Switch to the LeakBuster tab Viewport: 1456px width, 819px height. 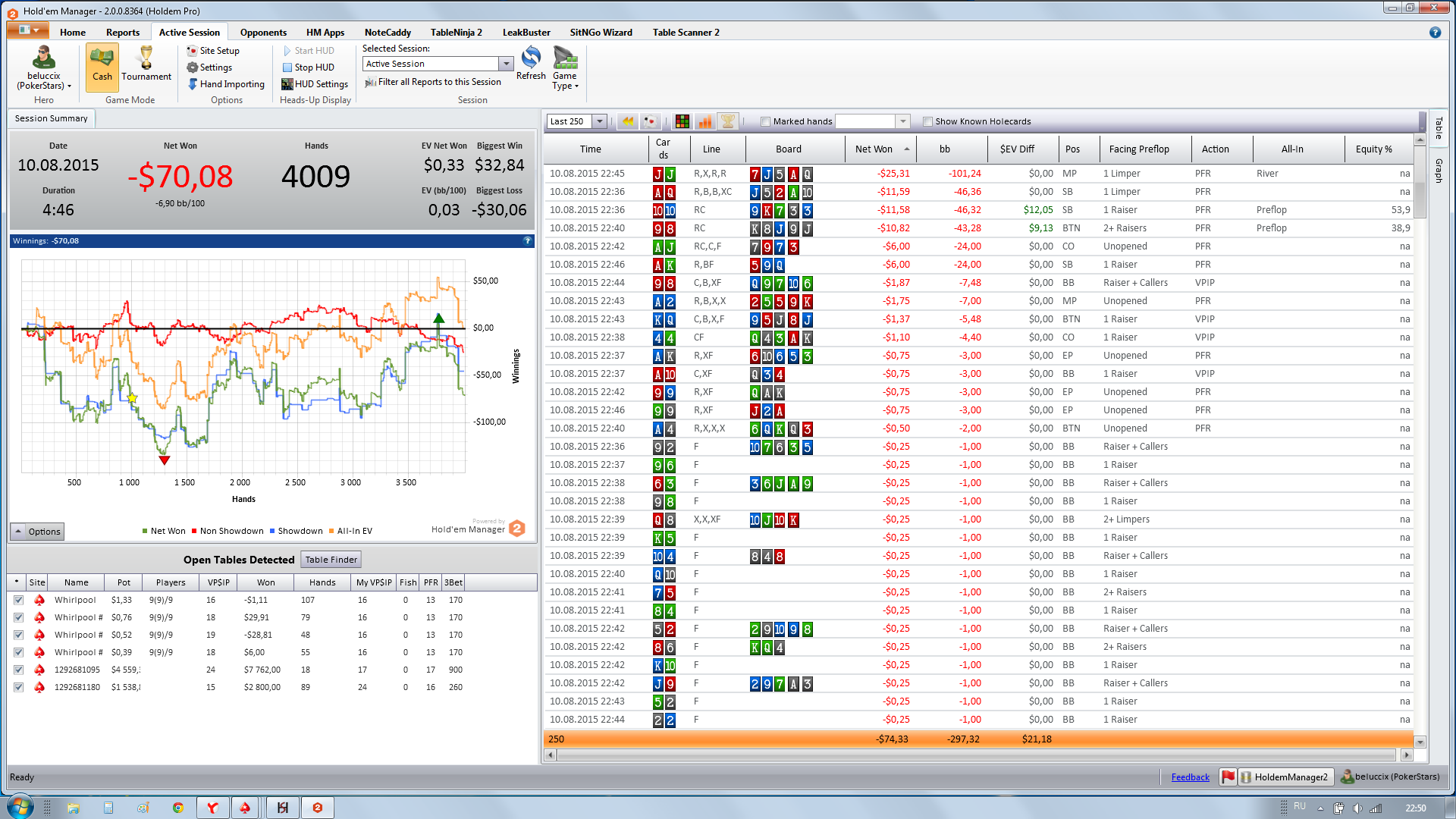(526, 32)
